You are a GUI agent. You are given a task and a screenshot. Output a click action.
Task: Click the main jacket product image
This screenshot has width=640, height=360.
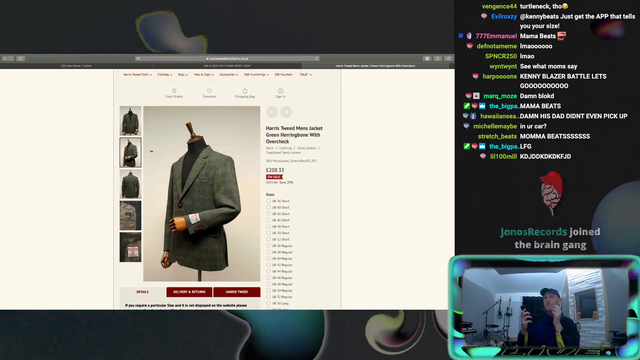(x=202, y=193)
